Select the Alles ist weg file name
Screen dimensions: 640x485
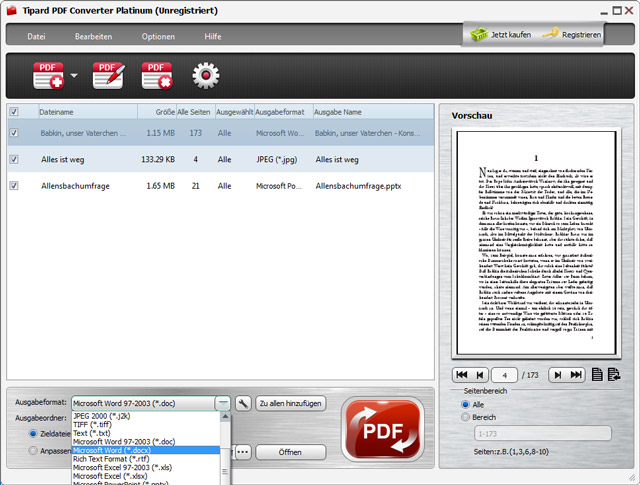pyautogui.click(x=62, y=160)
